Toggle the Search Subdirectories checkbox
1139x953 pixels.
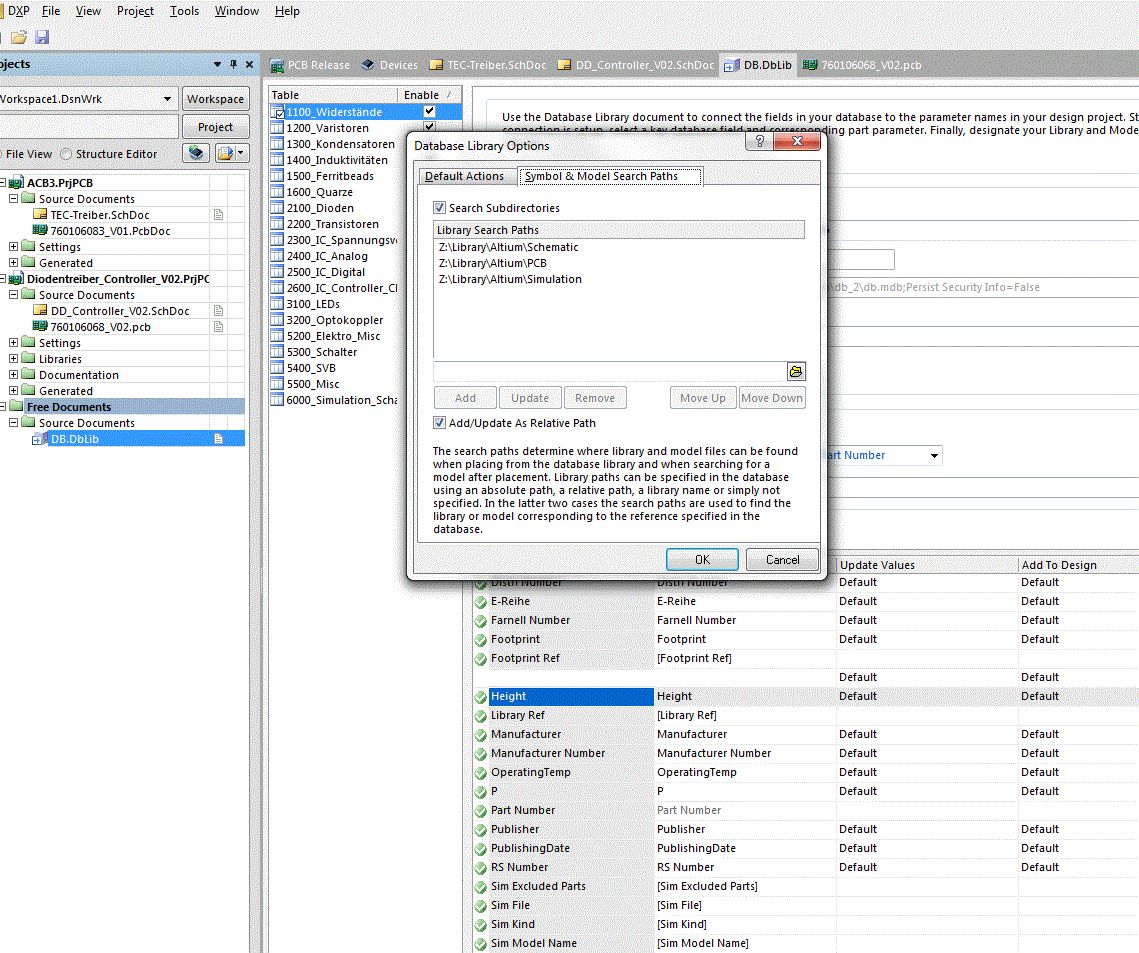coord(440,208)
